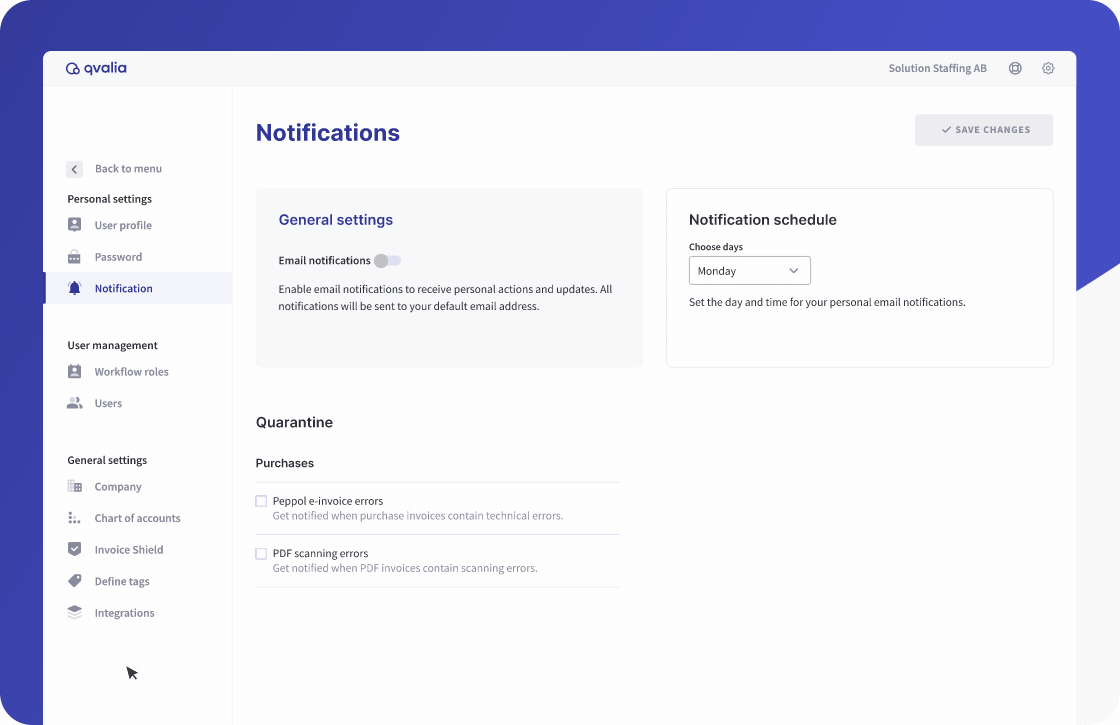1120x725 pixels.
Task: Open the settings gear in the top bar
Action: point(1048,68)
